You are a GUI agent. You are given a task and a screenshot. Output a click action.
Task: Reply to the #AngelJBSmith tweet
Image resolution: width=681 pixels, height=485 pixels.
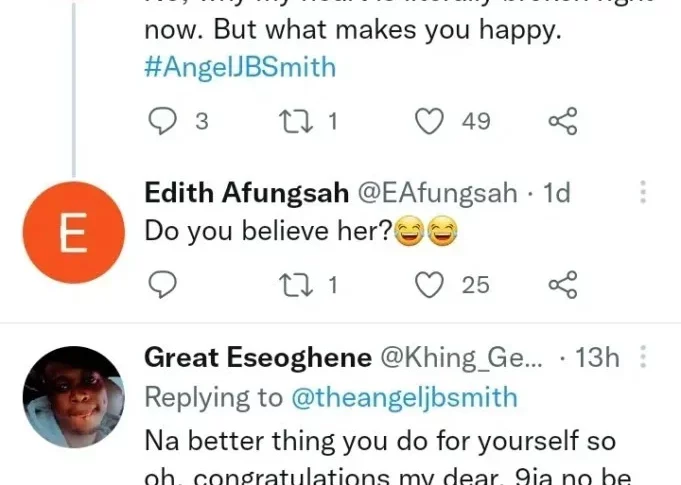[162, 122]
